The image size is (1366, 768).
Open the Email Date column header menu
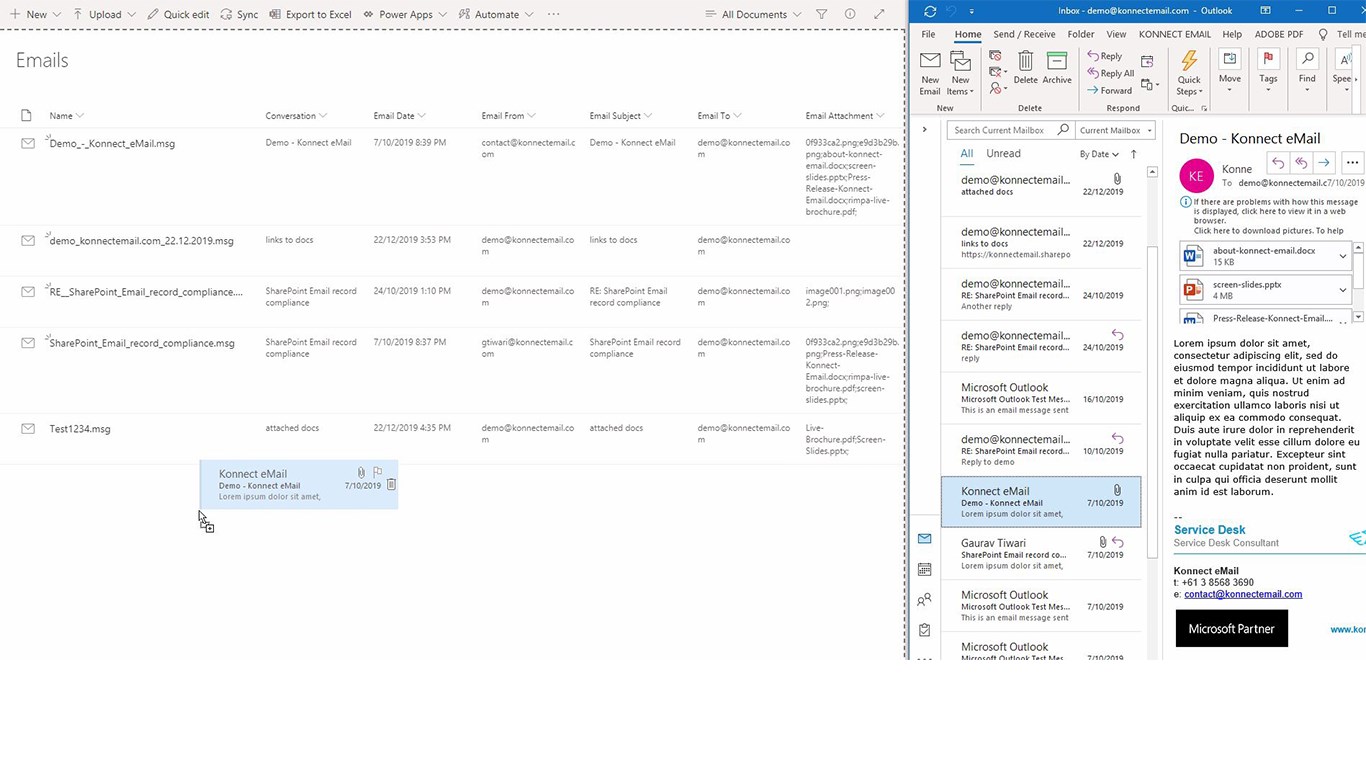coord(399,116)
